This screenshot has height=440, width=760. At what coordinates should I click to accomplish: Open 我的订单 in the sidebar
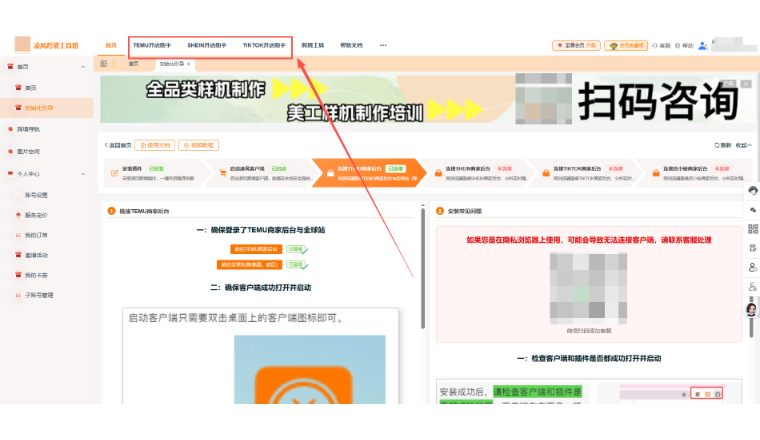(36, 235)
